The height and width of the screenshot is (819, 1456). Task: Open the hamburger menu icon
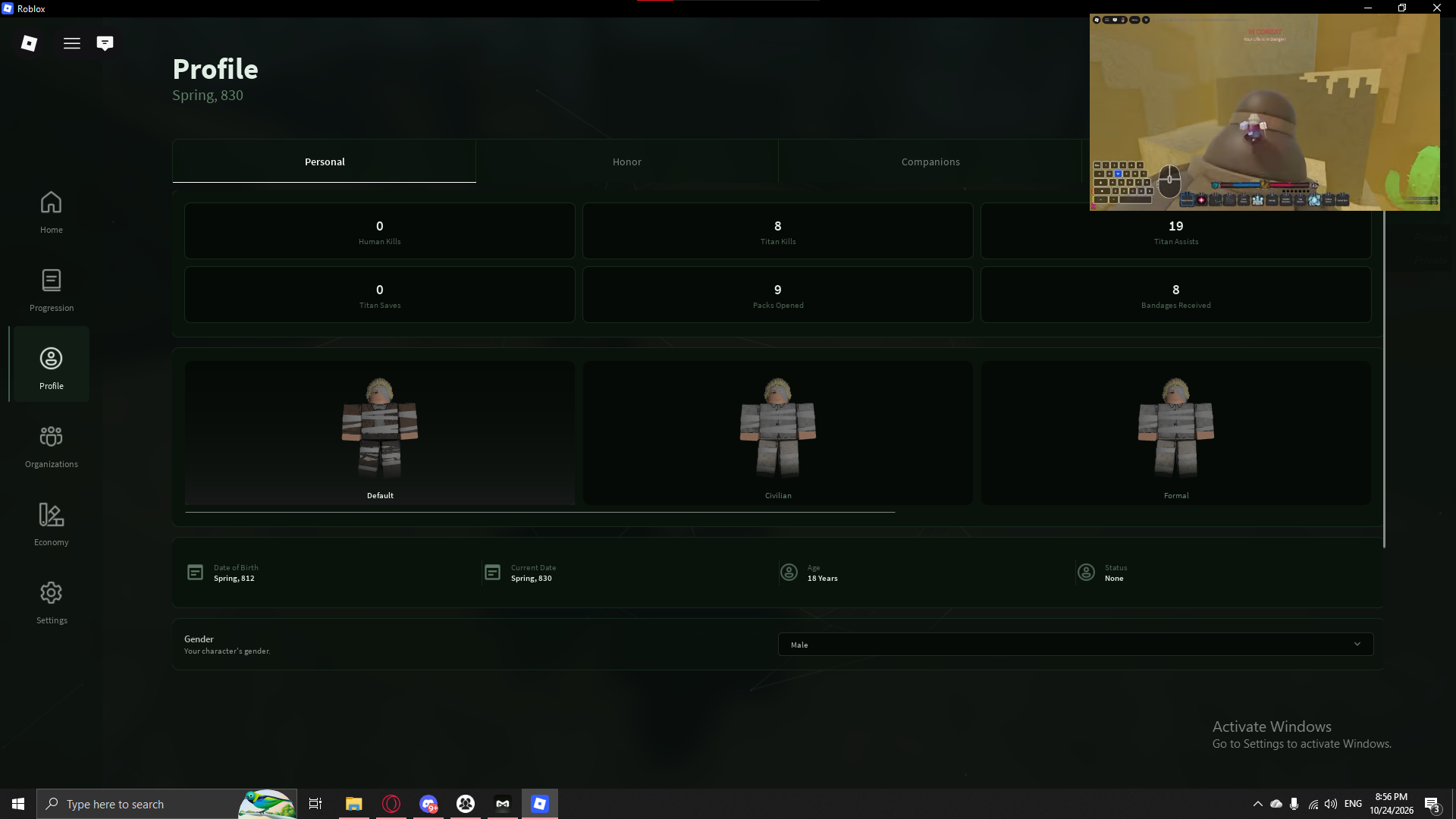[x=72, y=43]
